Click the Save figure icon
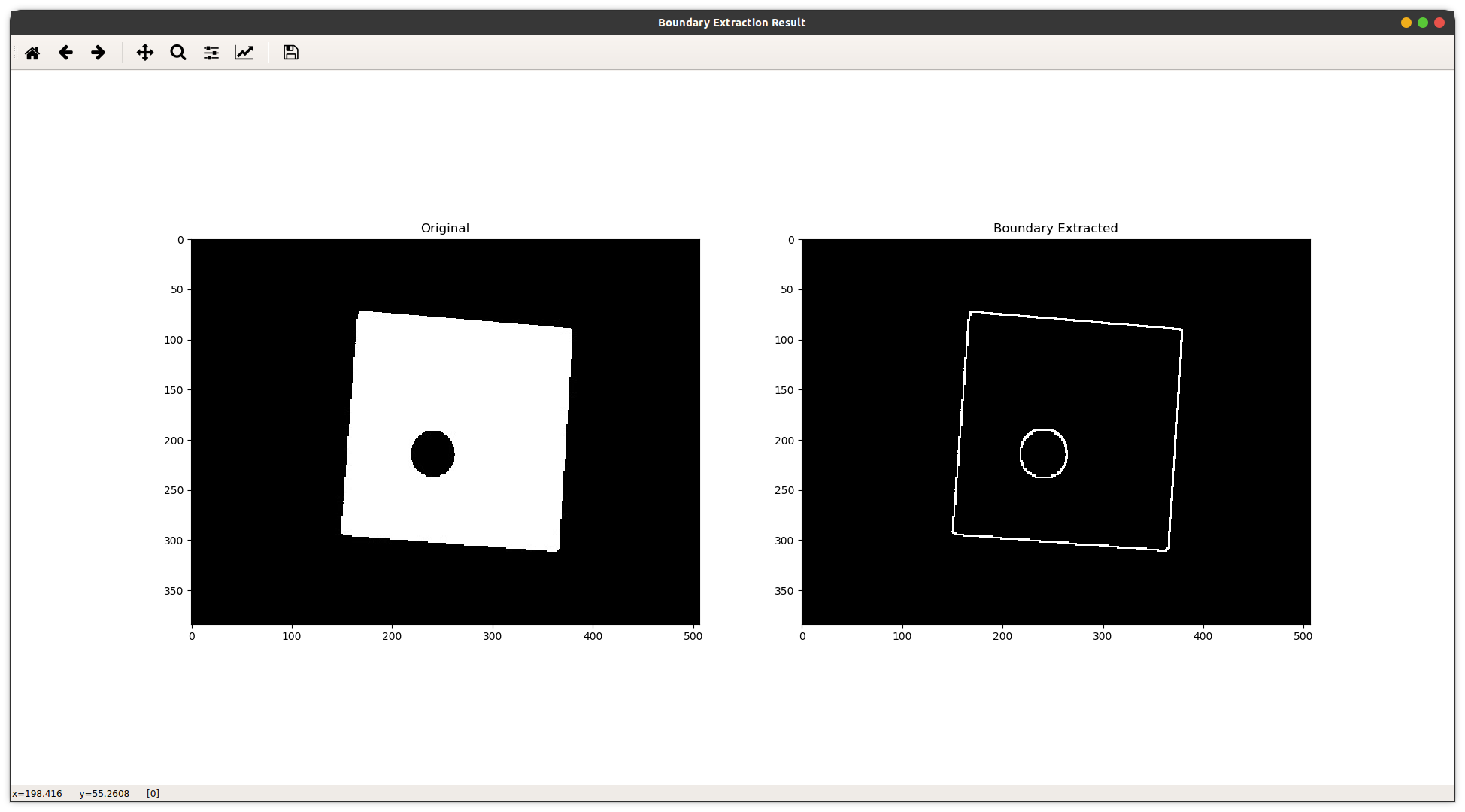The width and height of the screenshot is (1465, 812). coord(290,53)
